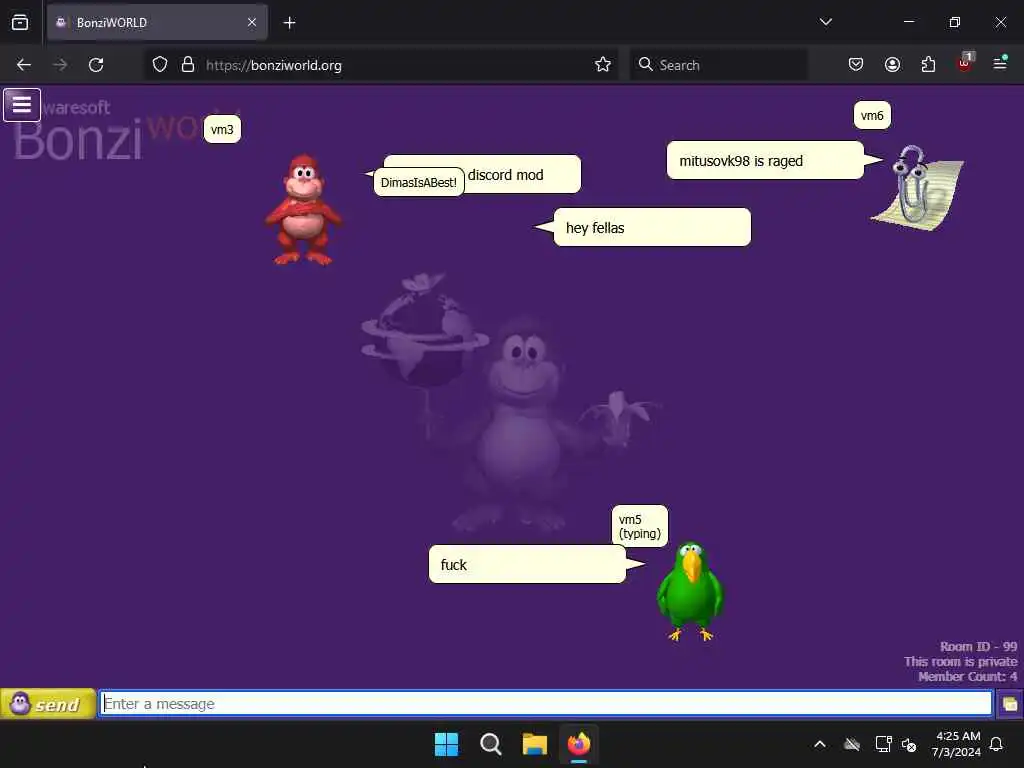Close the BonziWORLD tab
Screen dimensions: 1024x768
point(252,23)
